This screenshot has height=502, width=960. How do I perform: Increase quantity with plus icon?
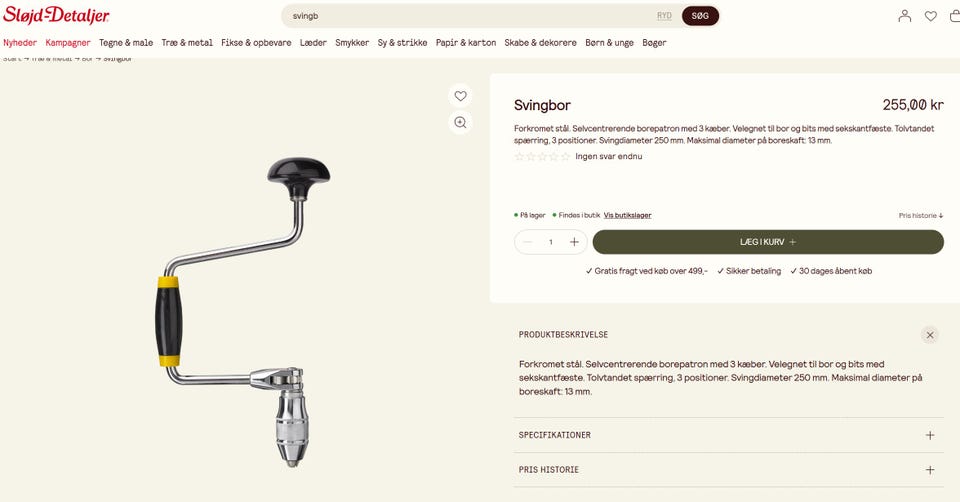coord(574,242)
